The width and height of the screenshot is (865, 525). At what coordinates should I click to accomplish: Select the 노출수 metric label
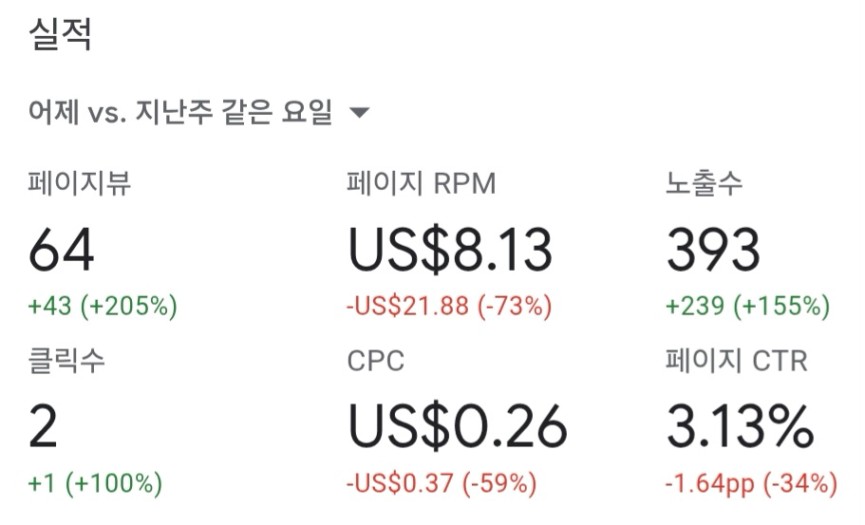pyautogui.click(x=704, y=183)
